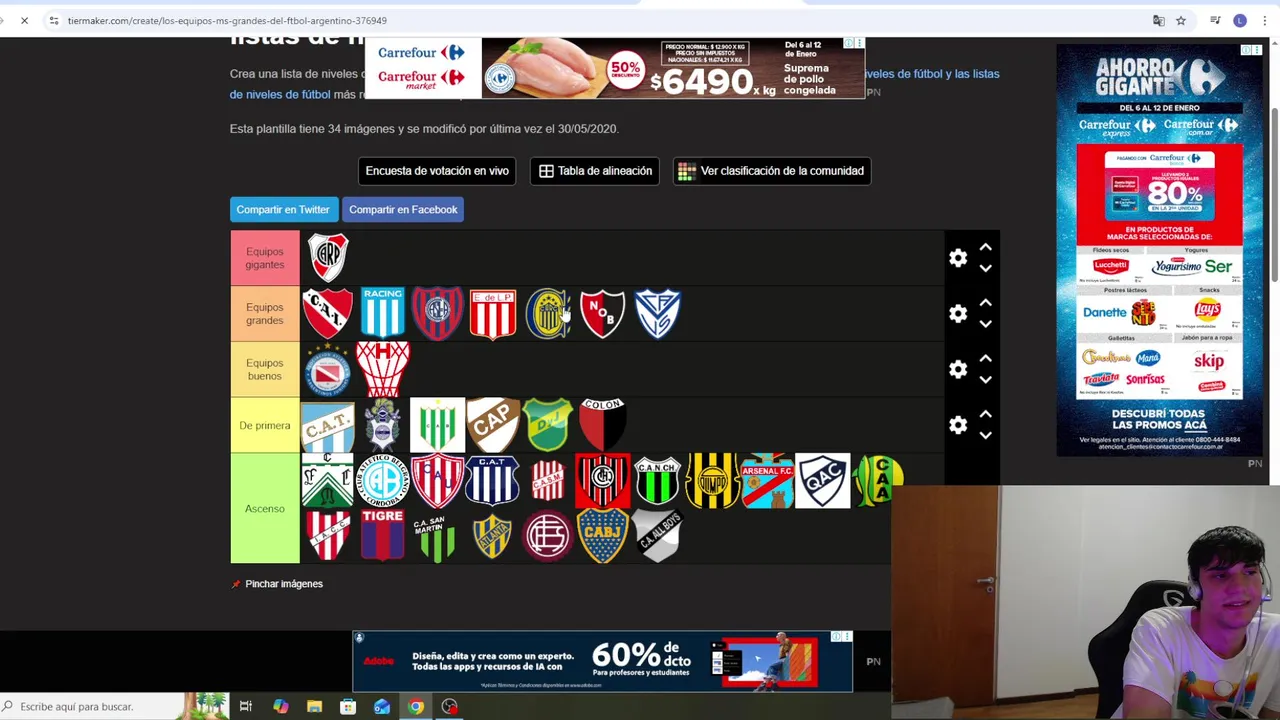Select the C.A.T. light-blue Tucumán crest
The image size is (1280, 720).
click(327, 426)
